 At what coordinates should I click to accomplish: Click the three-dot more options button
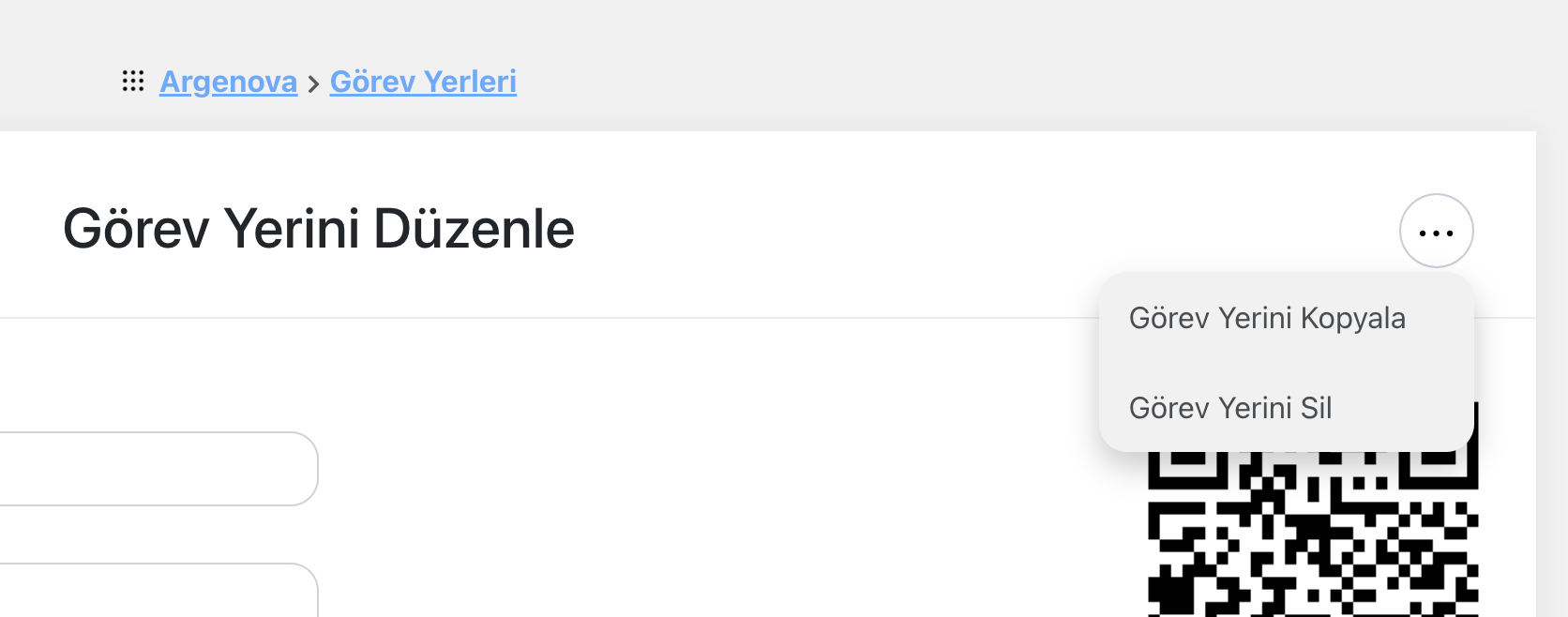1436,231
